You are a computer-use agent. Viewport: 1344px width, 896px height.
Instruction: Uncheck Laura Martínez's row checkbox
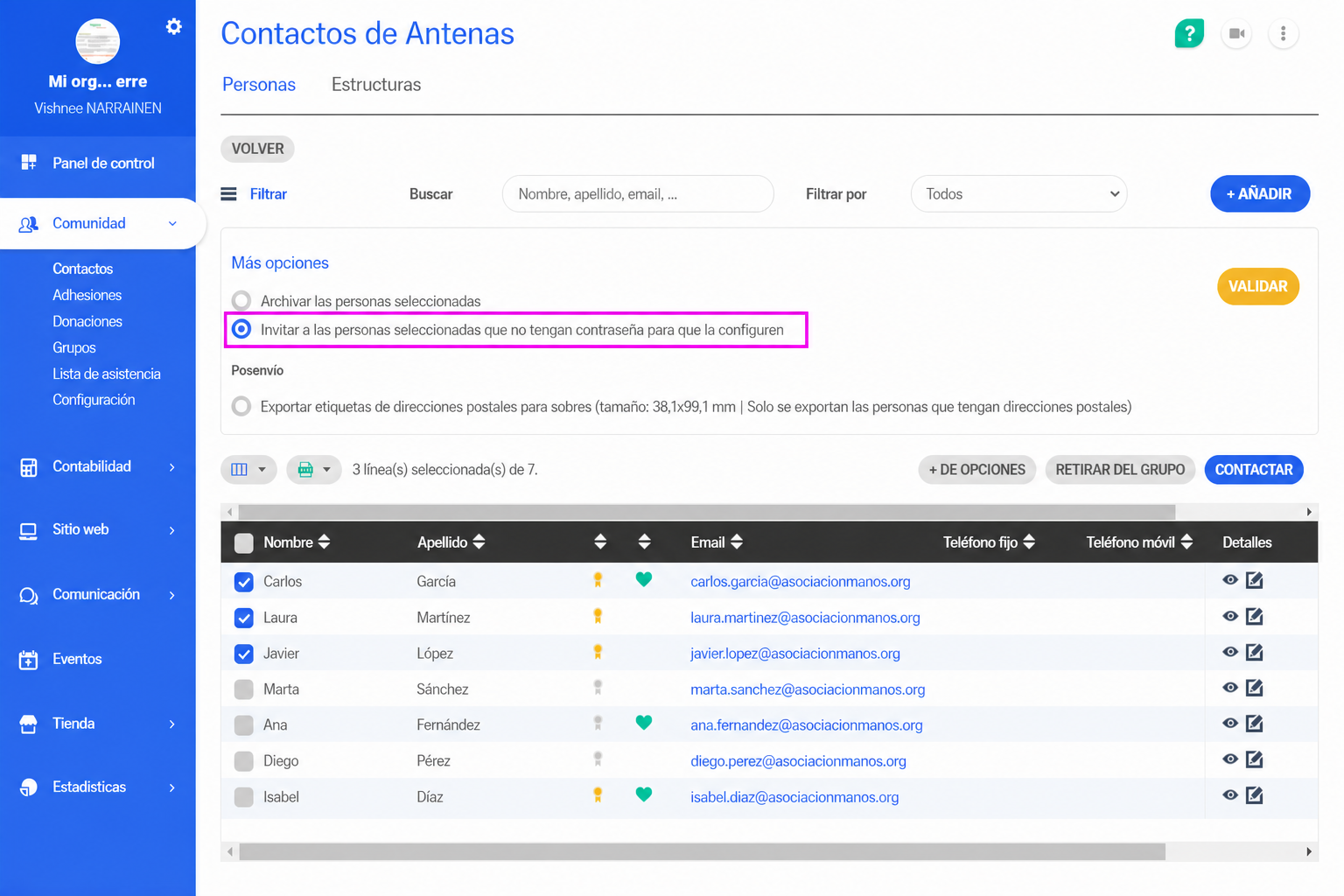coord(244,618)
